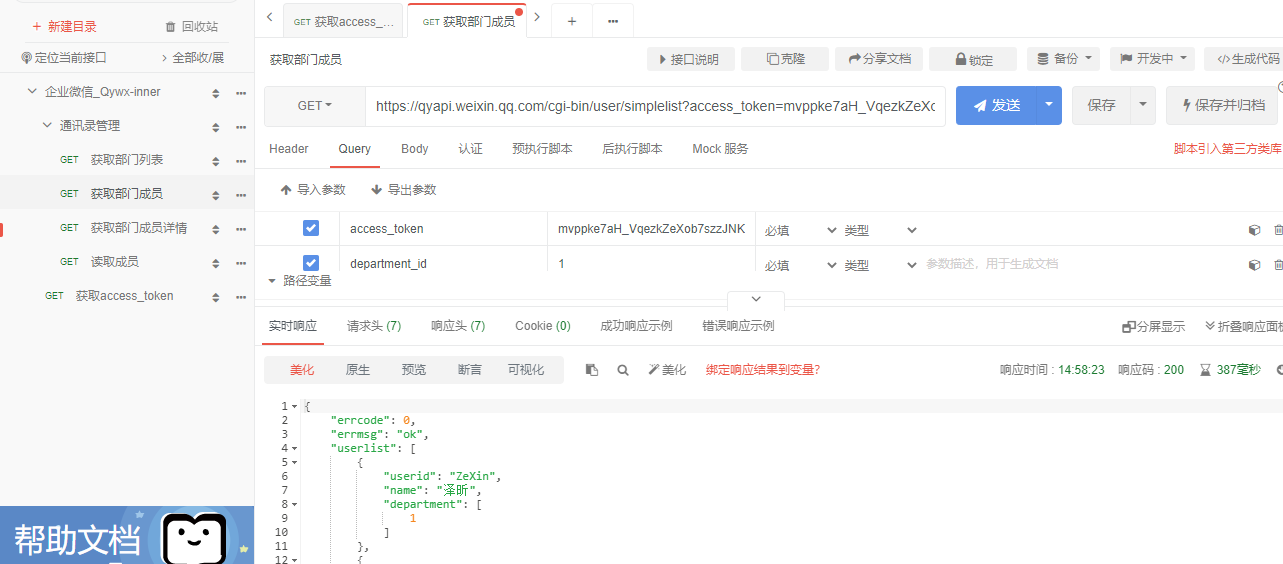Click 分享文档 share button

[x=879, y=59]
